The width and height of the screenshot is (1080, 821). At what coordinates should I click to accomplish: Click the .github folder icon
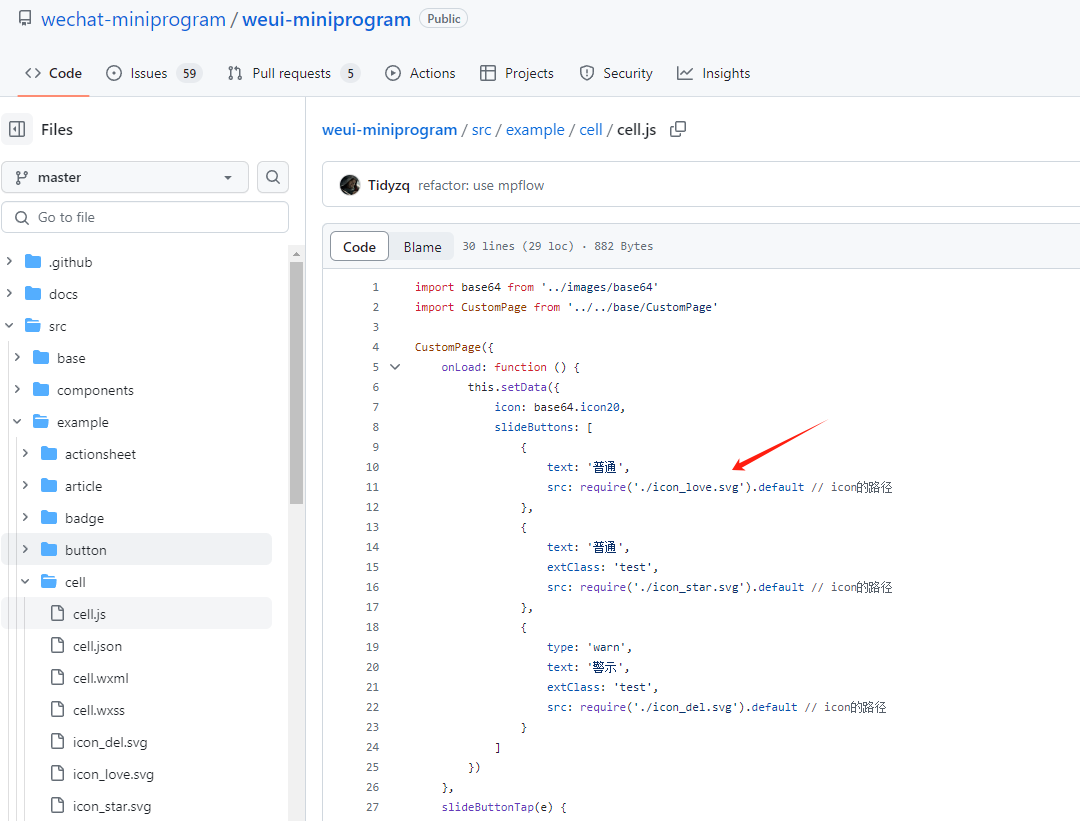[x=33, y=262]
